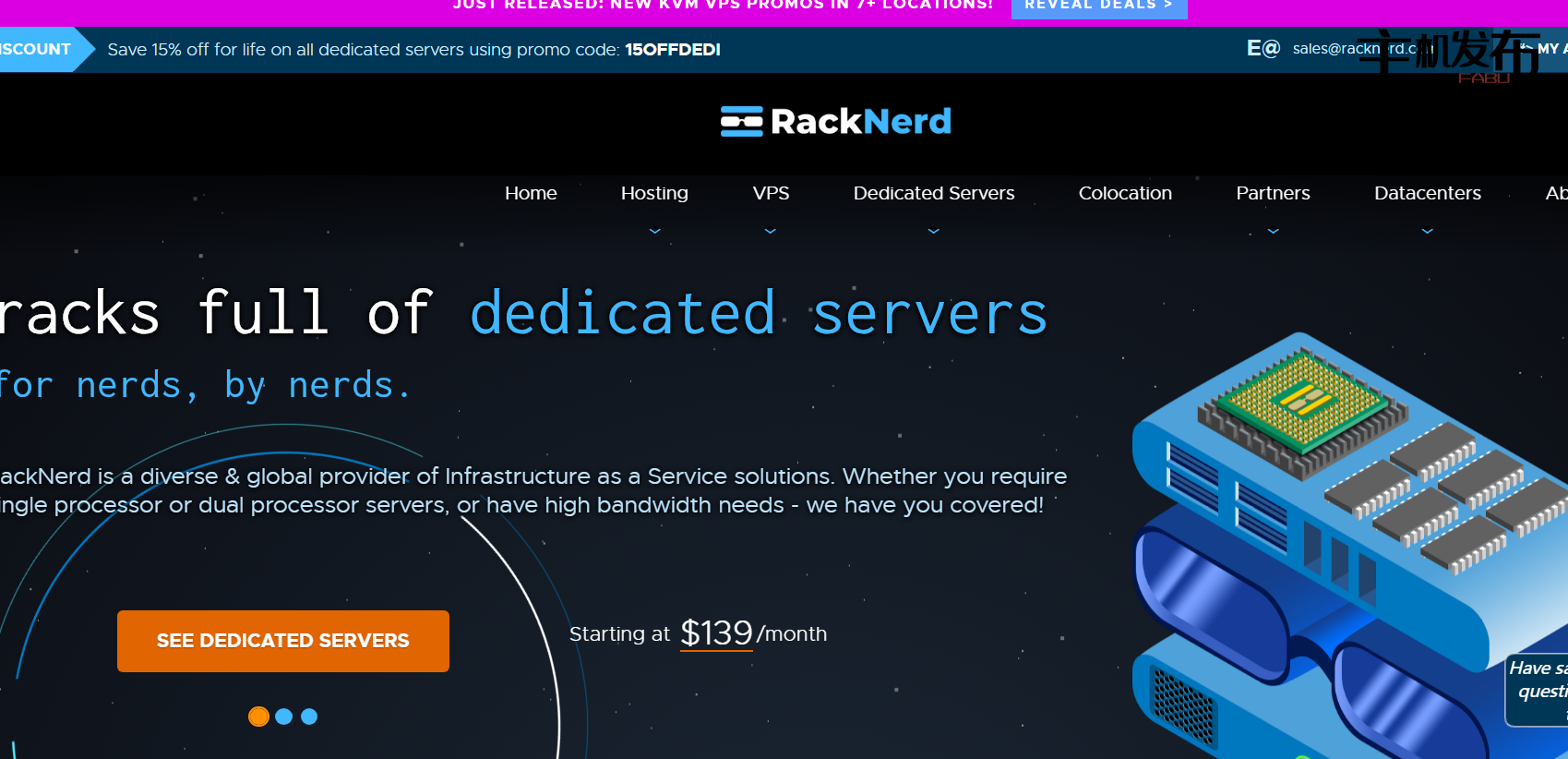Expand the Partners menu chevron

click(x=1273, y=231)
